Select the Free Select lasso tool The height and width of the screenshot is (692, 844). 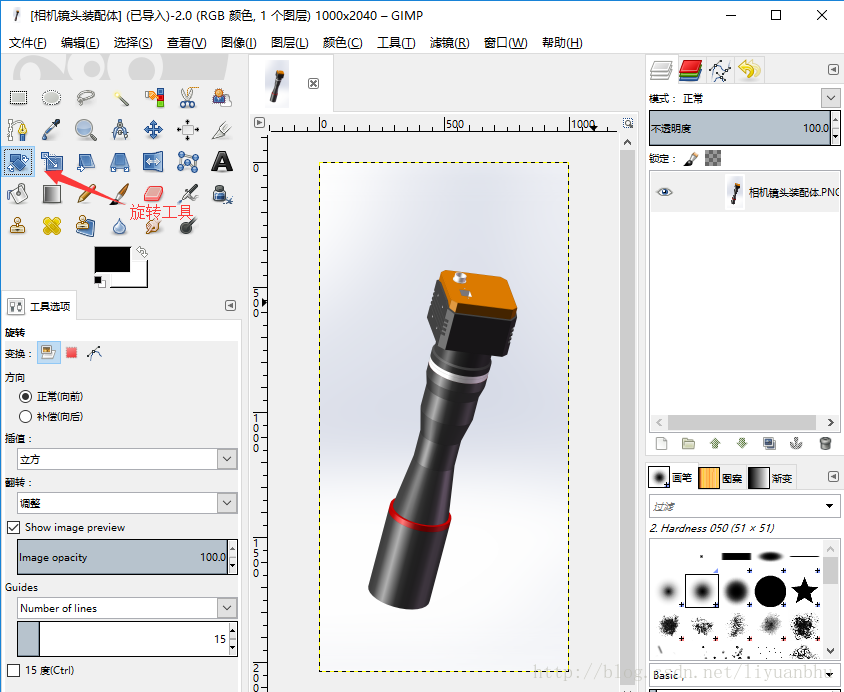pos(86,97)
